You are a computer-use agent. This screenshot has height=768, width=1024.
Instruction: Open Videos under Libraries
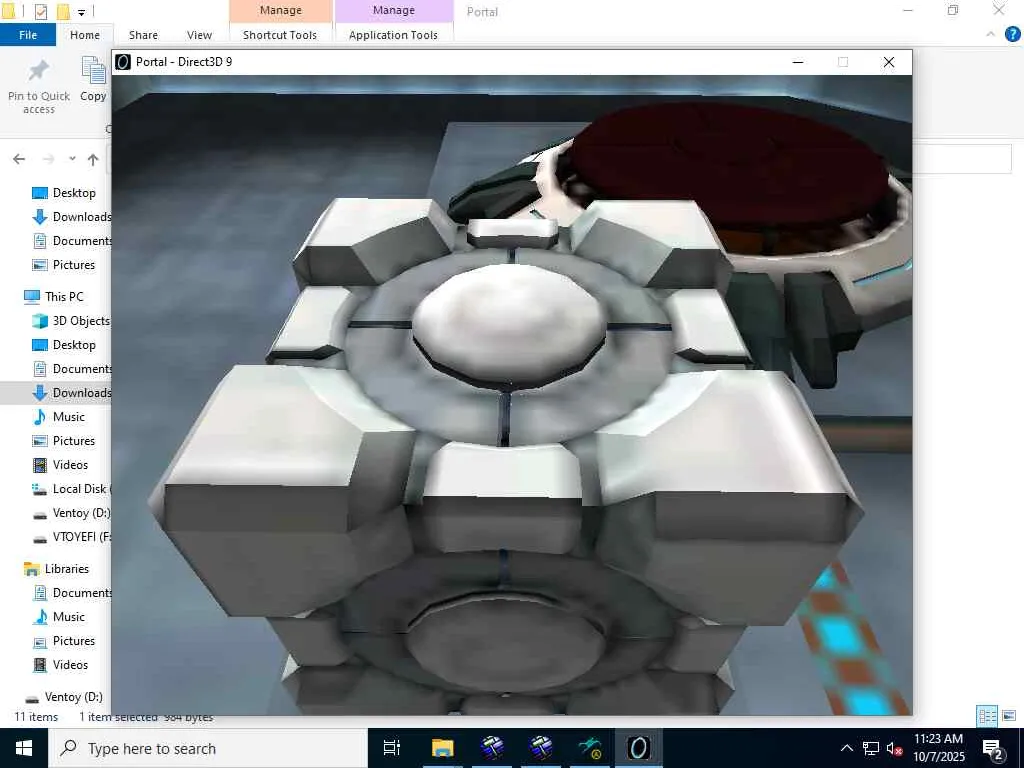click(71, 665)
